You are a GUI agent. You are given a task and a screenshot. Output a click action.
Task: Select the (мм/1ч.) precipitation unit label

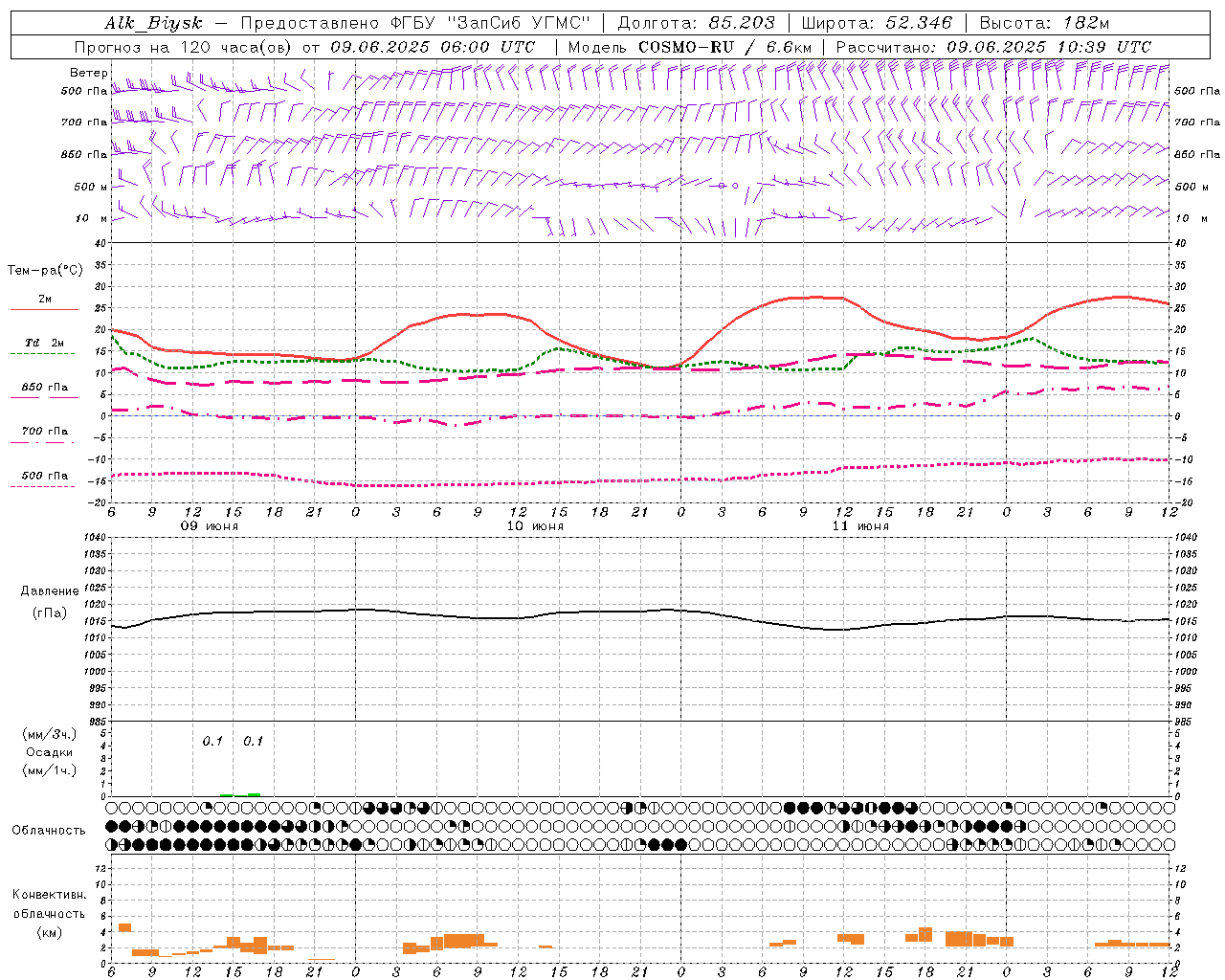[x=50, y=770]
